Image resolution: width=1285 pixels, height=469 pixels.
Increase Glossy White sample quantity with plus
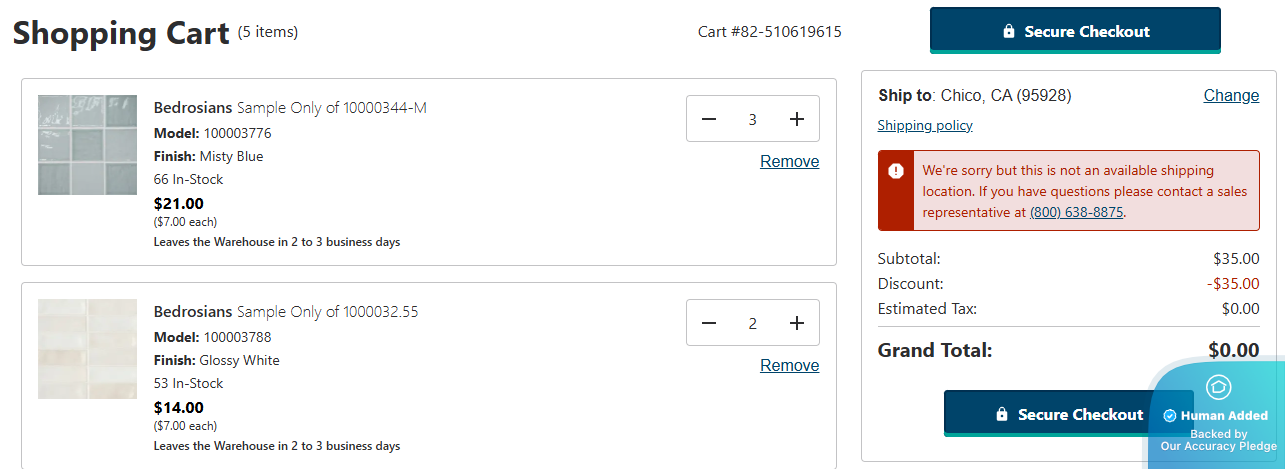[x=797, y=323]
